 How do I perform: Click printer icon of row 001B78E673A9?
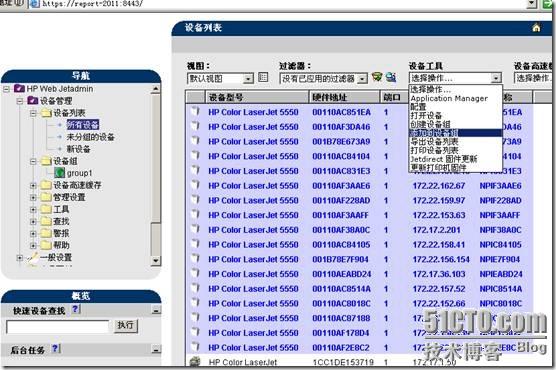pos(195,141)
